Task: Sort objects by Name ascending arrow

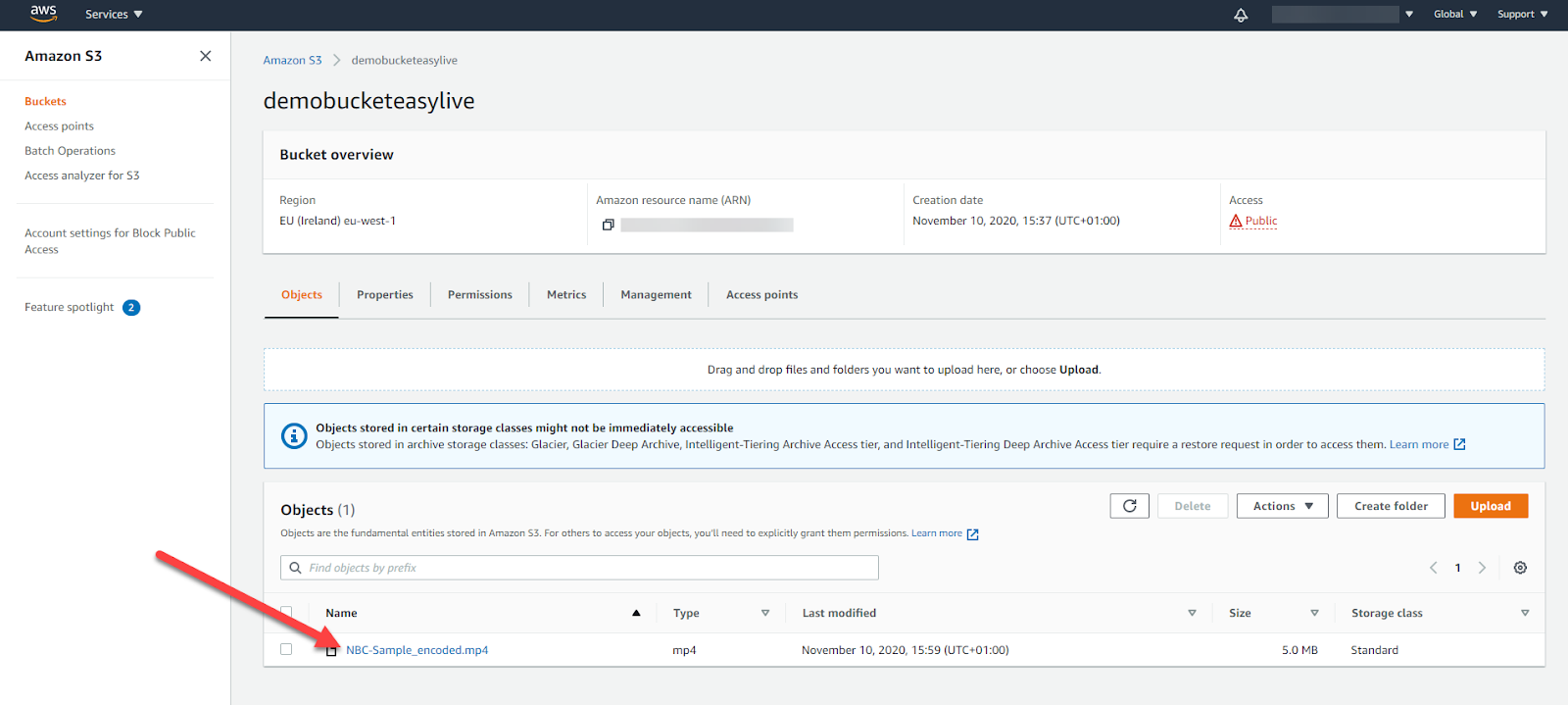Action: tap(636, 613)
